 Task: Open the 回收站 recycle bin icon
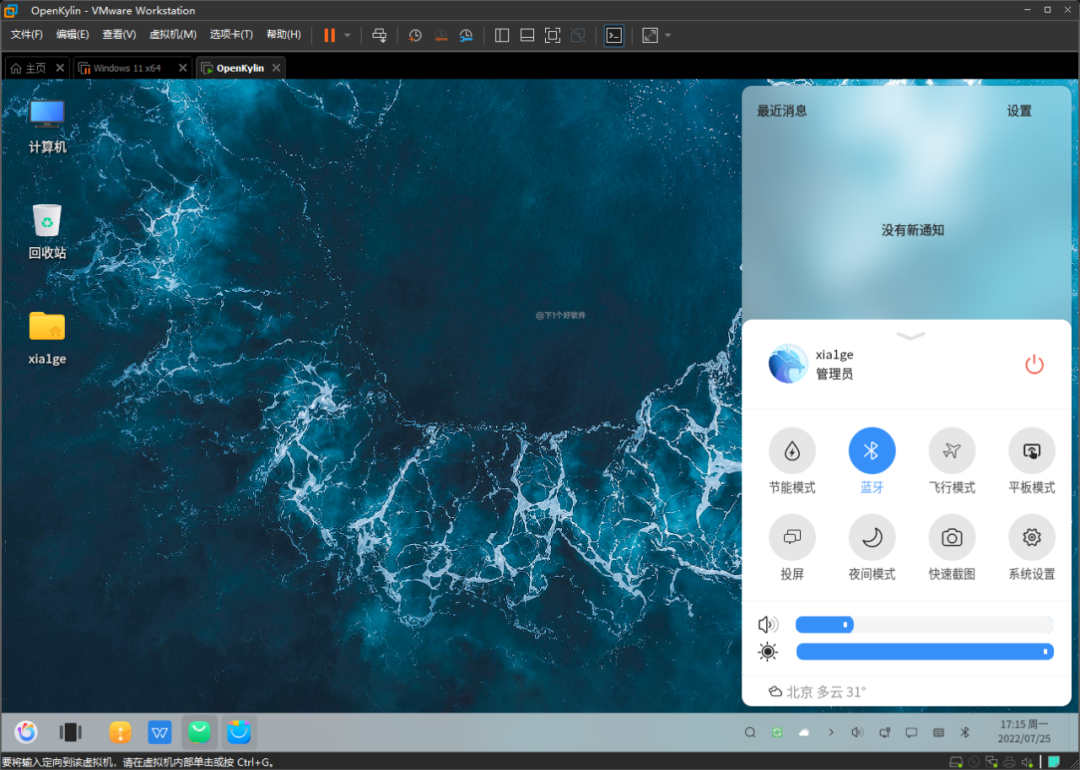pos(47,222)
